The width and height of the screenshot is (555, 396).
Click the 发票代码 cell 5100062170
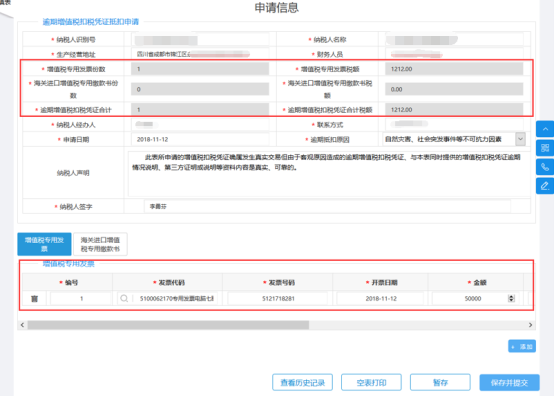175,298
